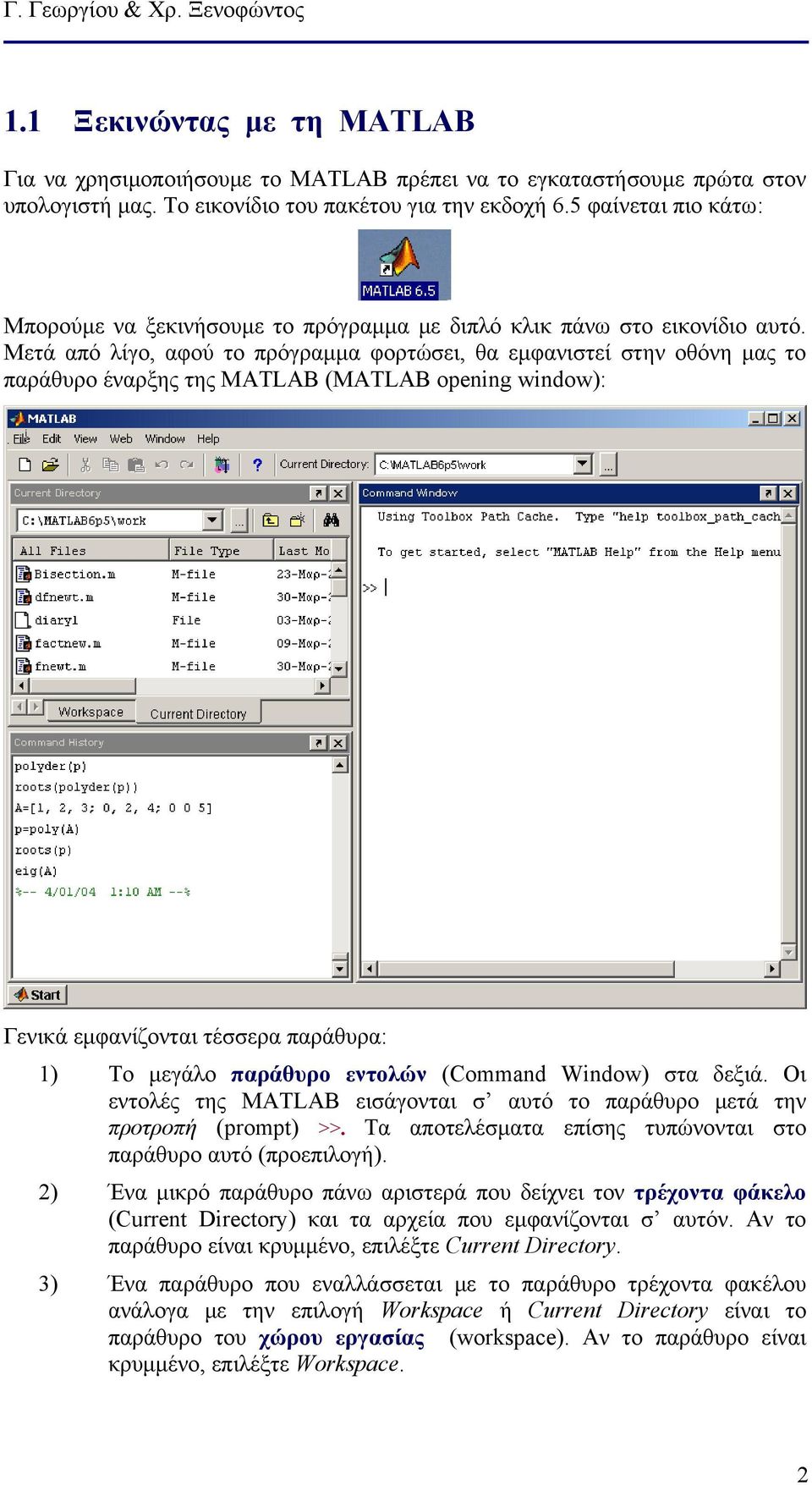Open the Help menu

point(208,438)
